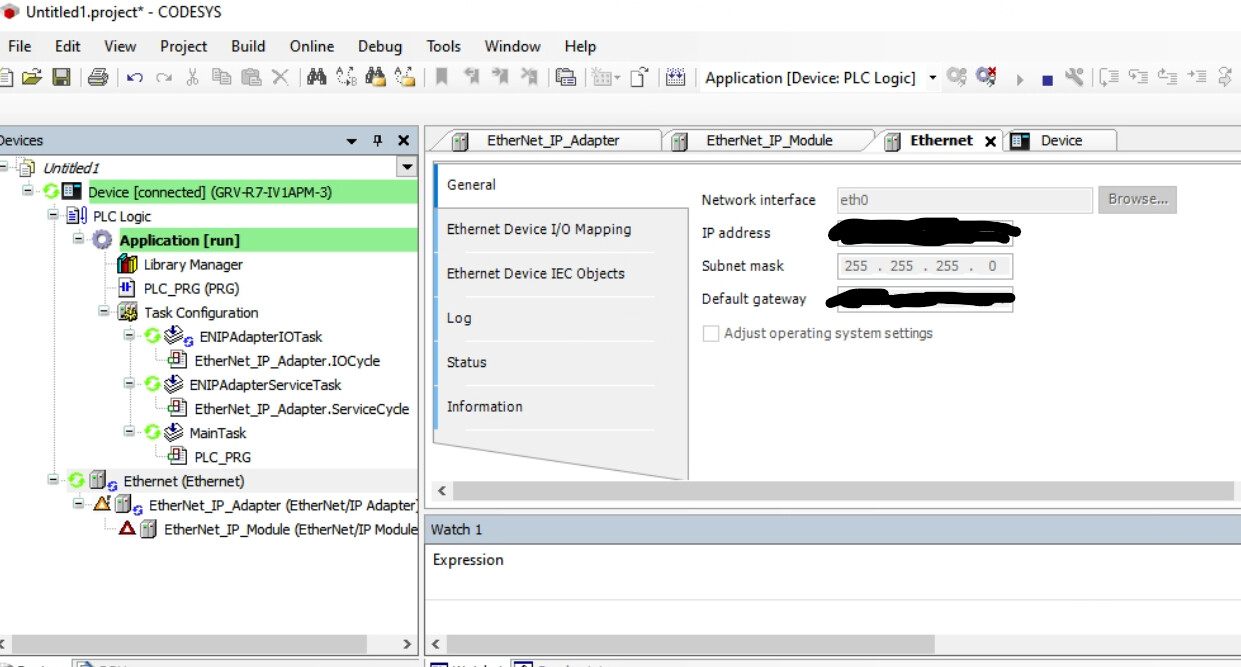Click the Delete X toolbar icon
This screenshot has width=1241, height=667.
click(x=280, y=77)
